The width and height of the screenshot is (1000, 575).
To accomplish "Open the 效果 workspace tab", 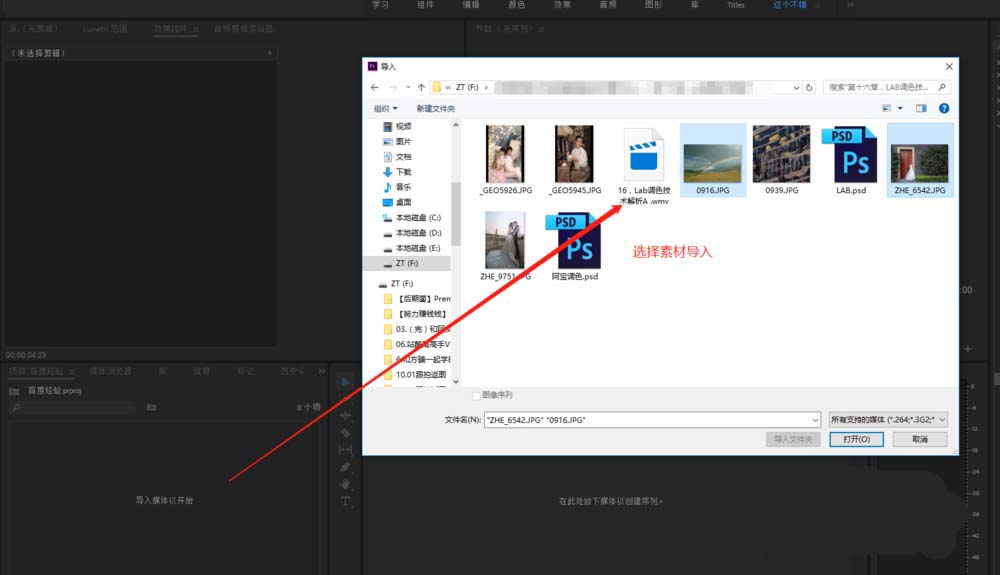I will [x=562, y=5].
